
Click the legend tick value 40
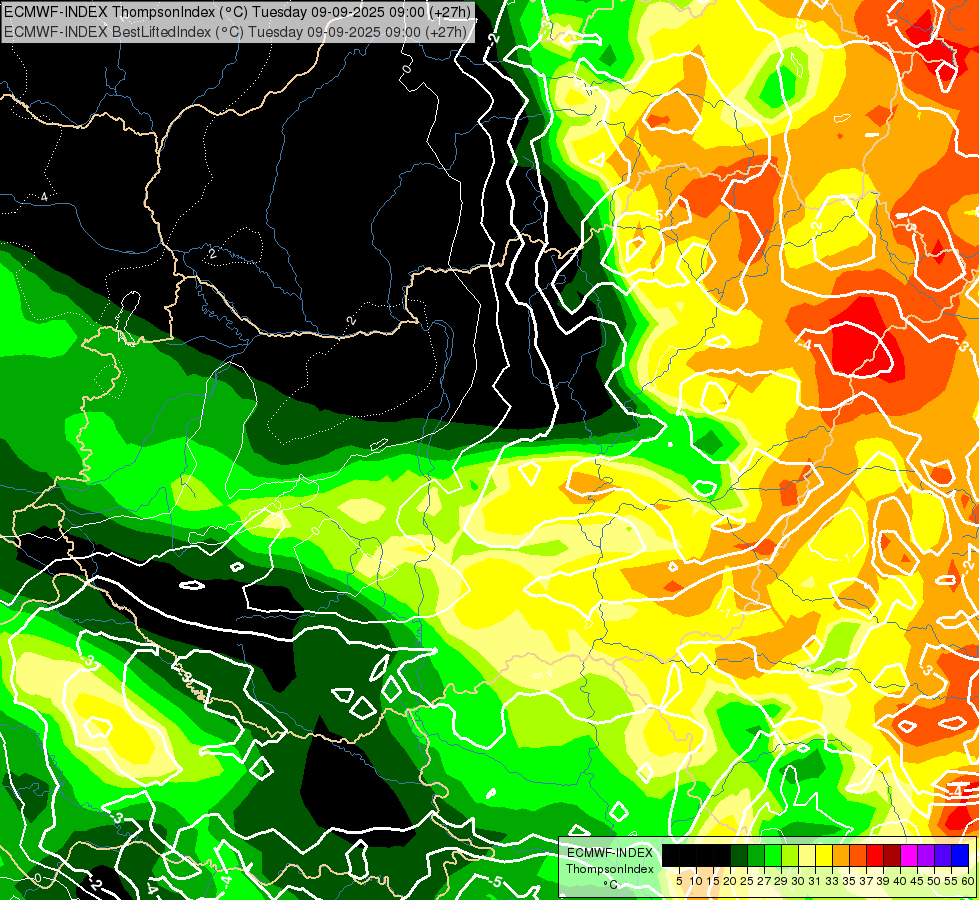(900, 881)
